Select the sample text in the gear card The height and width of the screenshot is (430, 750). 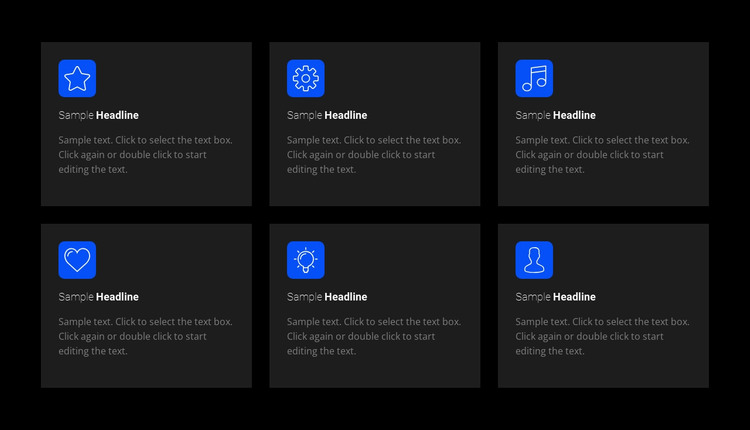[374, 154]
